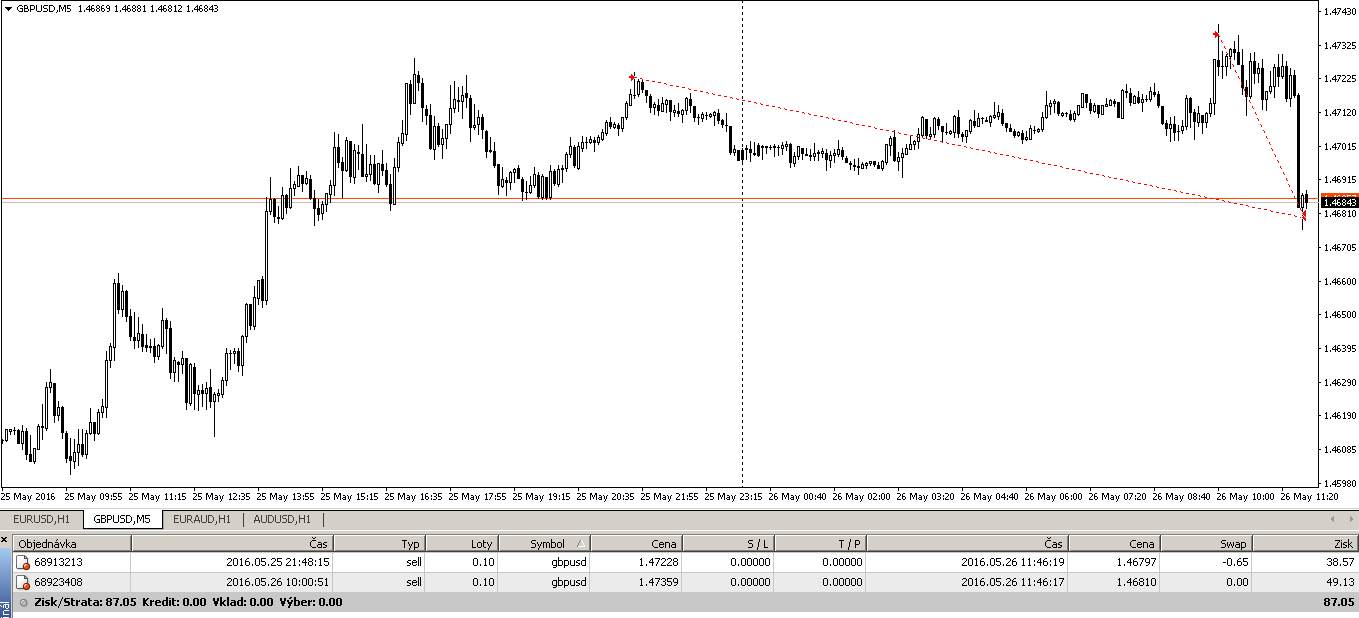
Task: Click close time 2016.05.26 11:46:17
Action: point(1012,582)
